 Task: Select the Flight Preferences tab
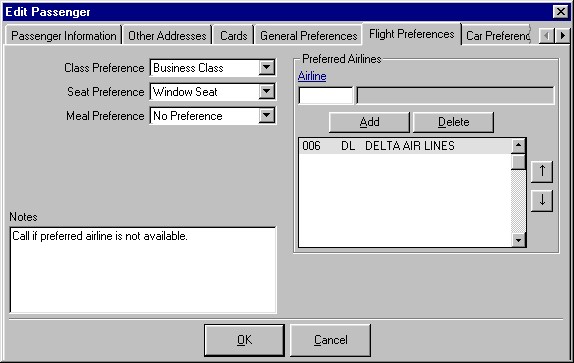411,34
